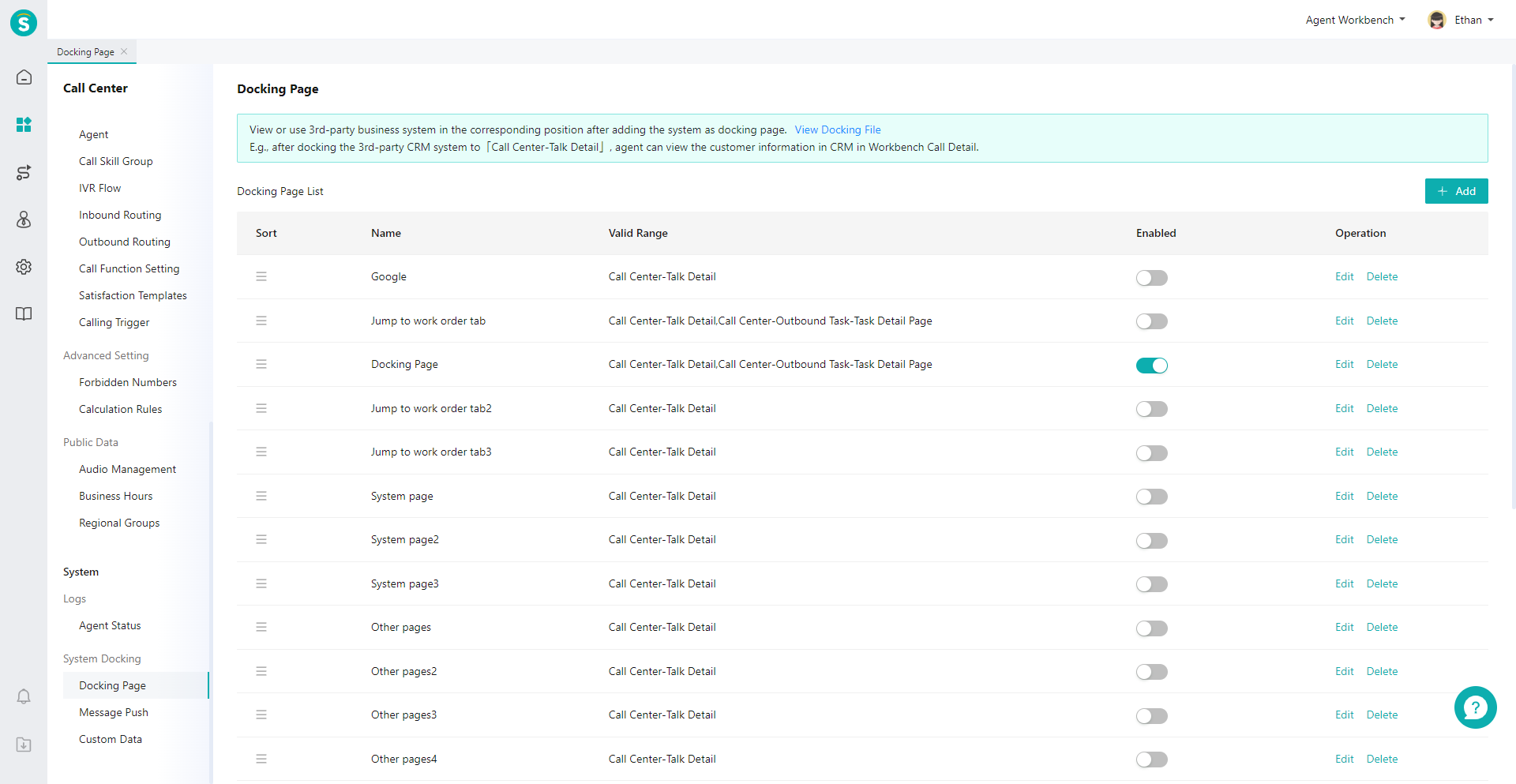Open IVR Flow in the sidebar
The width and height of the screenshot is (1516, 784).
coord(100,188)
